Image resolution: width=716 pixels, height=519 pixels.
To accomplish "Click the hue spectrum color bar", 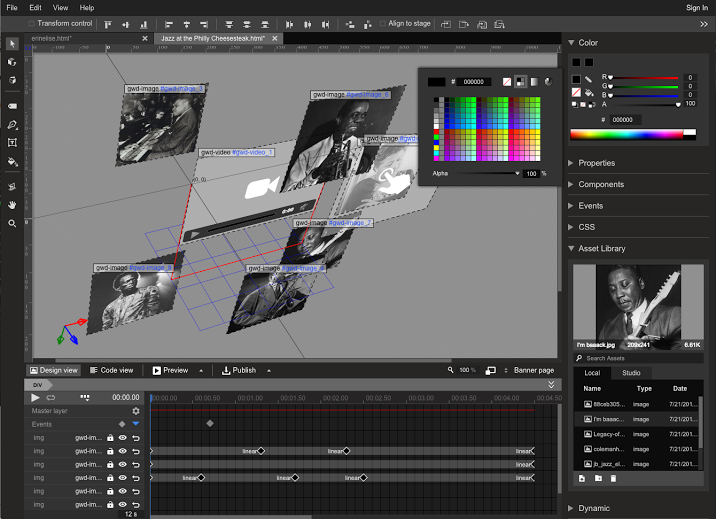I will coord(633,134).
